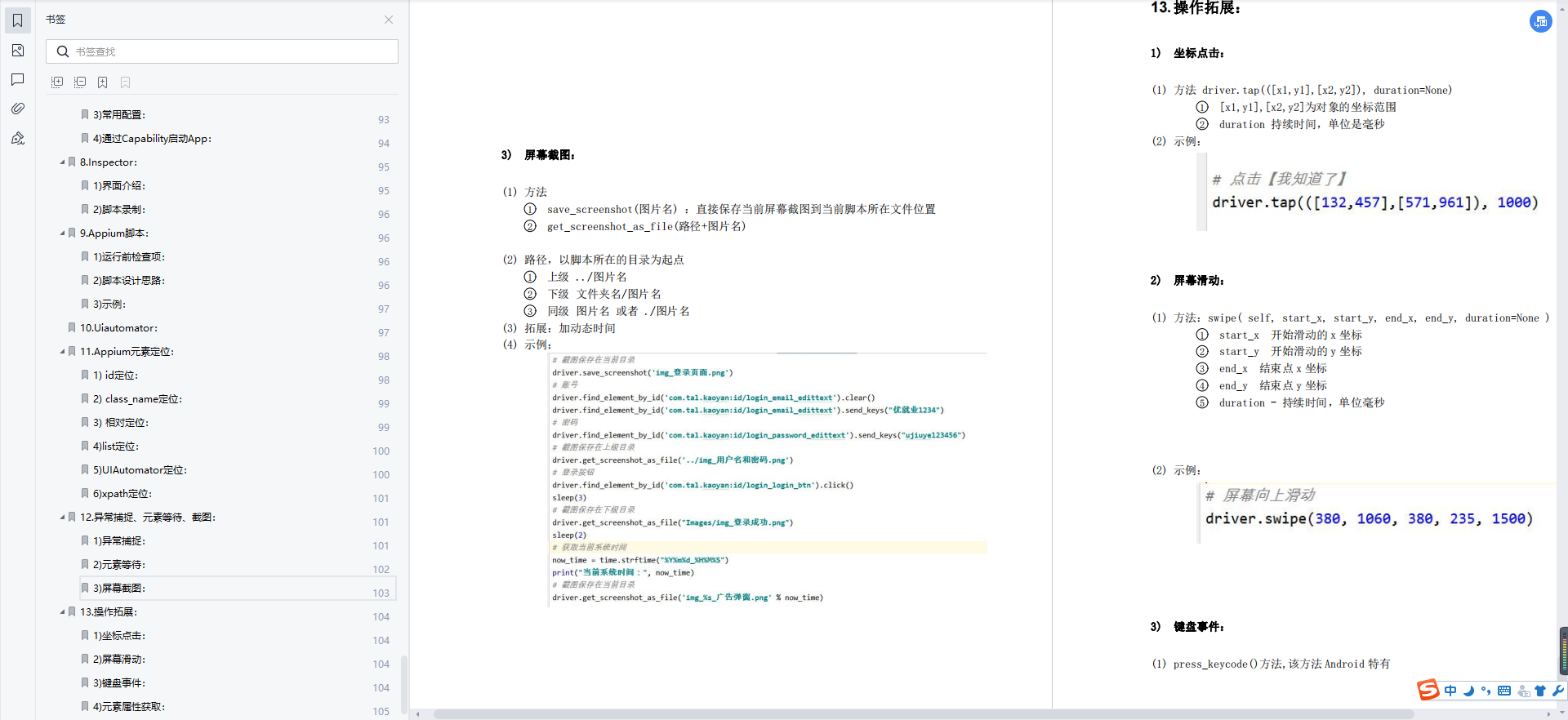
Task: Go to bookmark 2) class_name定位
Action: point(137,399)
